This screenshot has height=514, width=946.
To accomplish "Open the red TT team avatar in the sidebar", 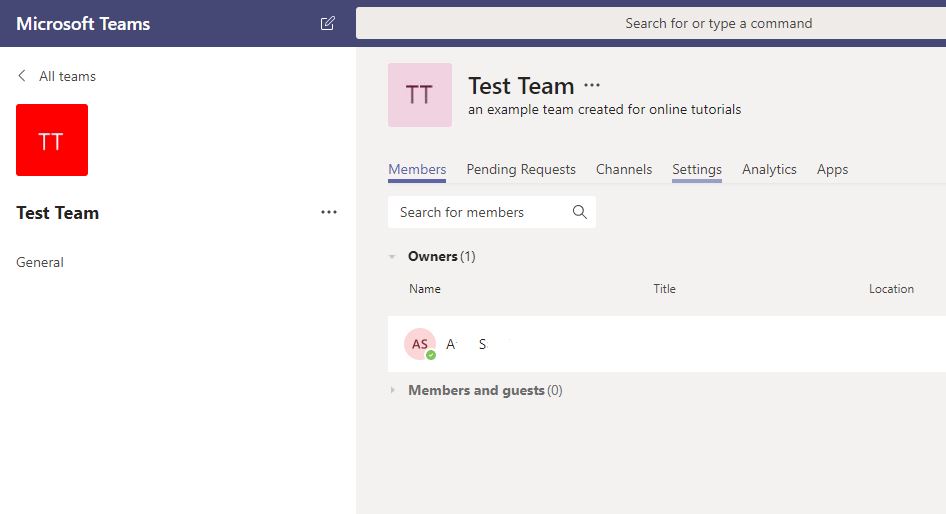I will [x=52, y=140].
